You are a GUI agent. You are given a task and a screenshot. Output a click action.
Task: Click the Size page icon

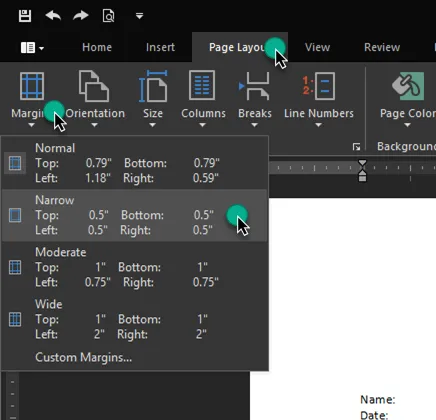coord(153,86)
